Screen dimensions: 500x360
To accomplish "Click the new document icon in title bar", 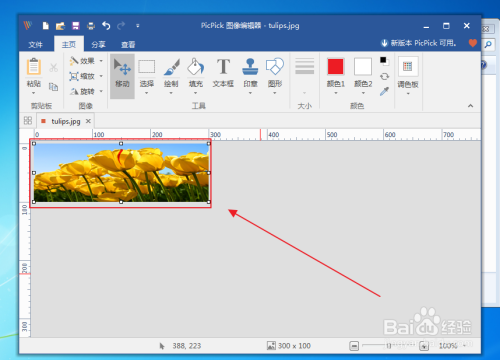I will 46,26.
